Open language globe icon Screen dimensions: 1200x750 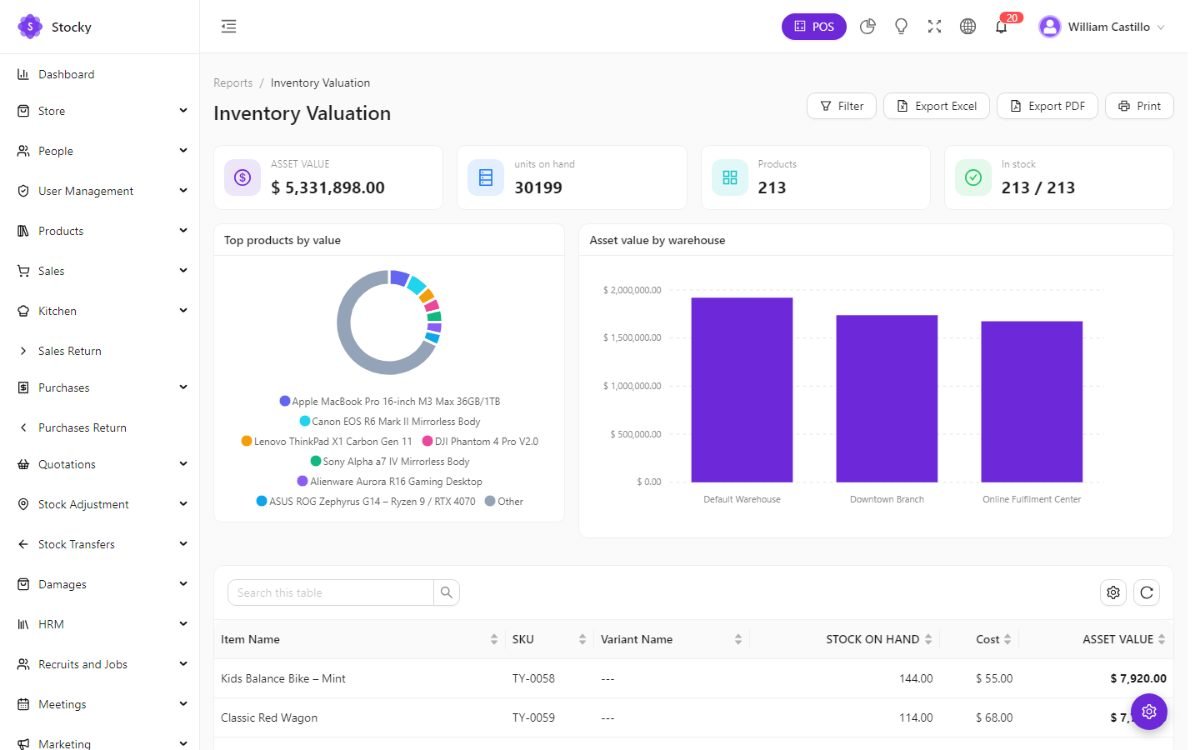(967, 27)
